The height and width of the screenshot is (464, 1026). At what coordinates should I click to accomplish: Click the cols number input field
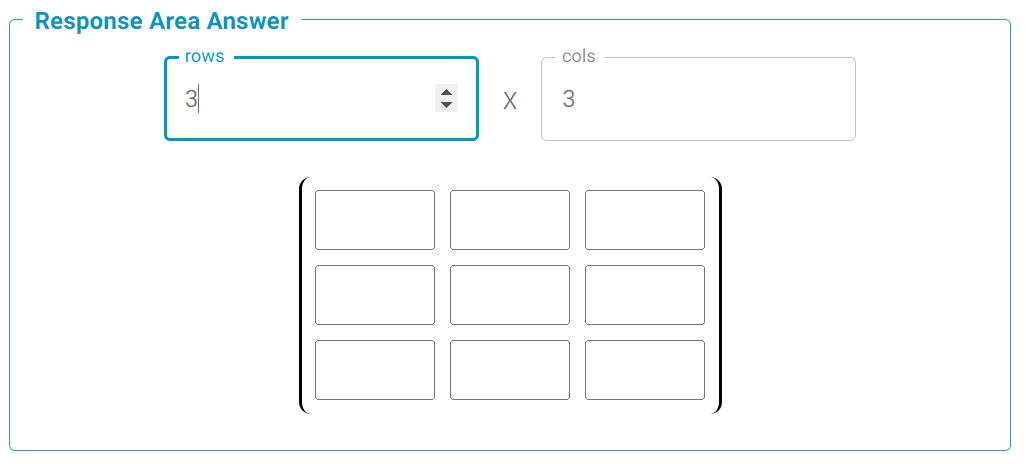pos(698,99)
